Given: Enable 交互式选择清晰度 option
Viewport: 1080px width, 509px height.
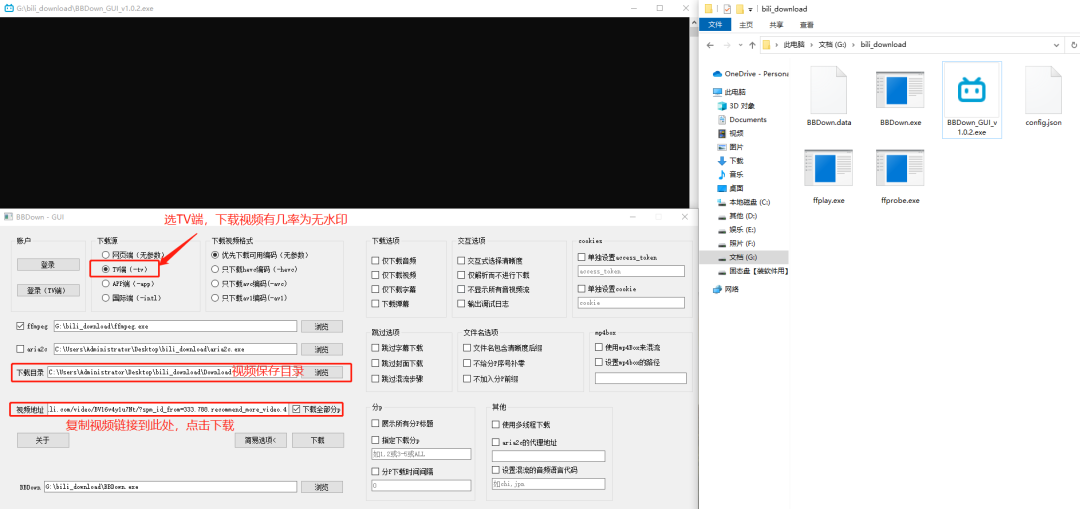Looking at the screenshot, I should [x=461, y=260].
